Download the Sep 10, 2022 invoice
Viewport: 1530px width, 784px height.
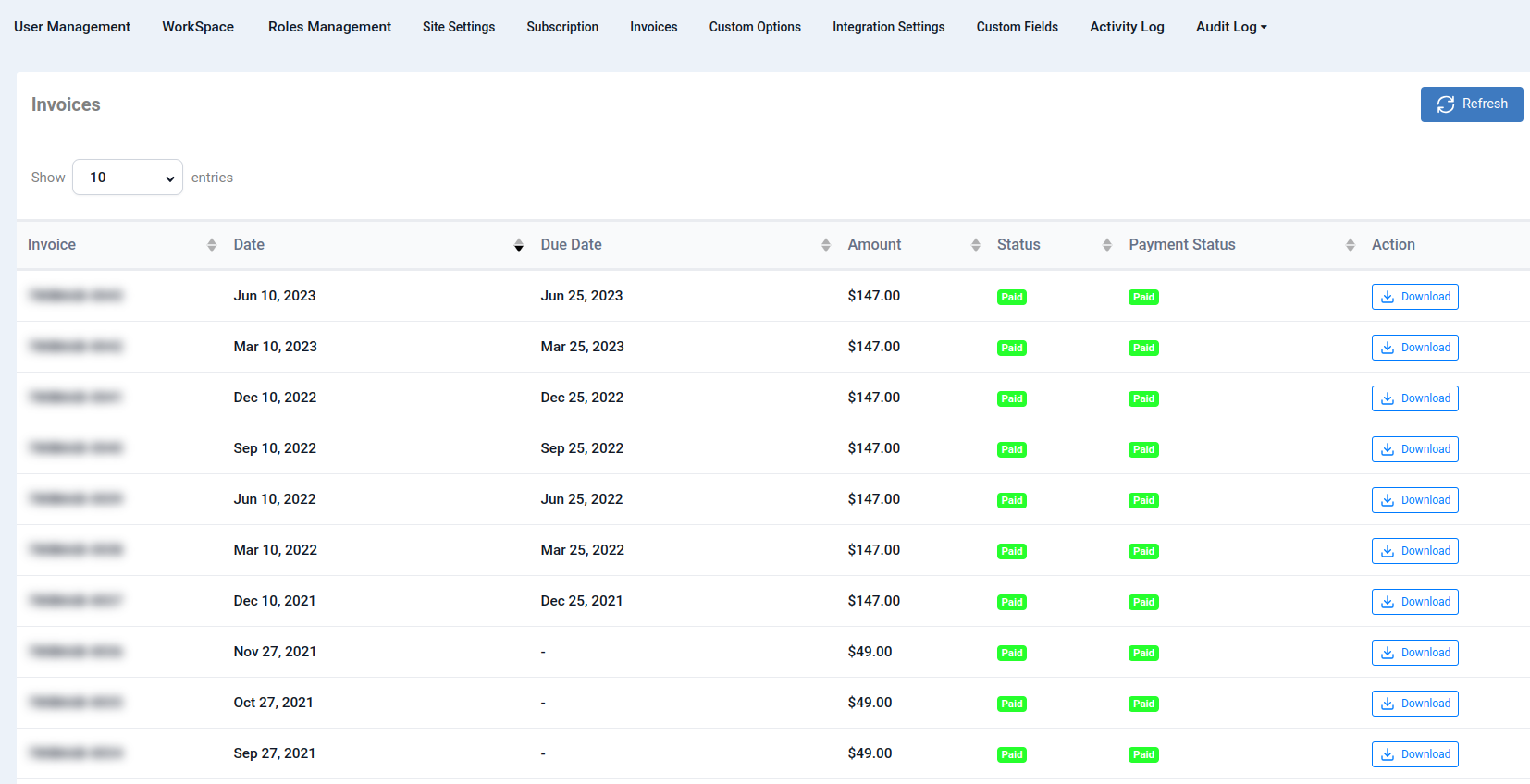click(1415, 449)
